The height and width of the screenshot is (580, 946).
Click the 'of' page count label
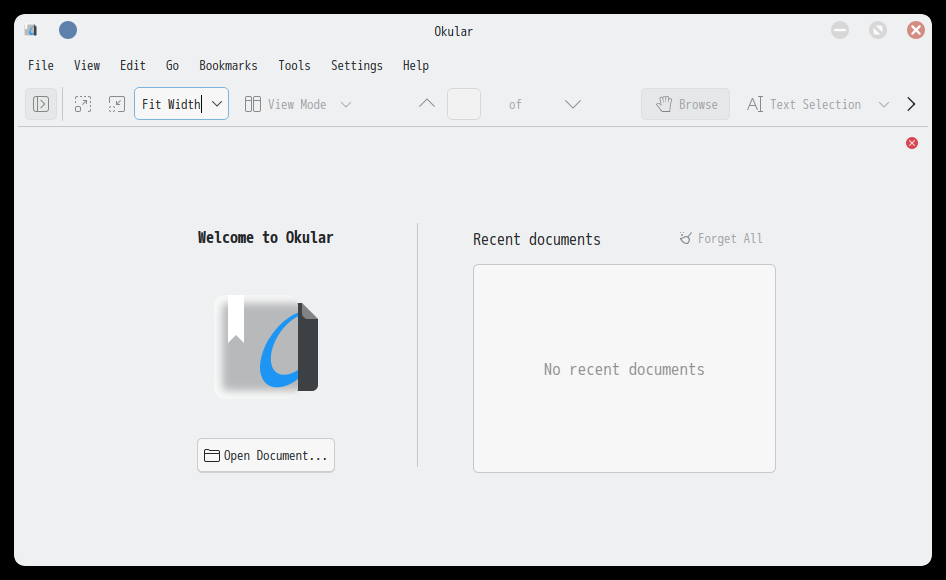click(x=515, y=104)
